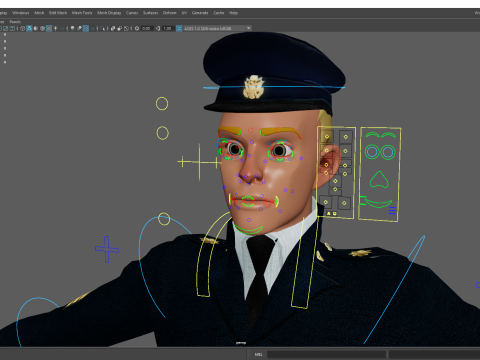480x360 pixels.
Task: Select the green nose control in face panel
Action: (x=379, y=180)
